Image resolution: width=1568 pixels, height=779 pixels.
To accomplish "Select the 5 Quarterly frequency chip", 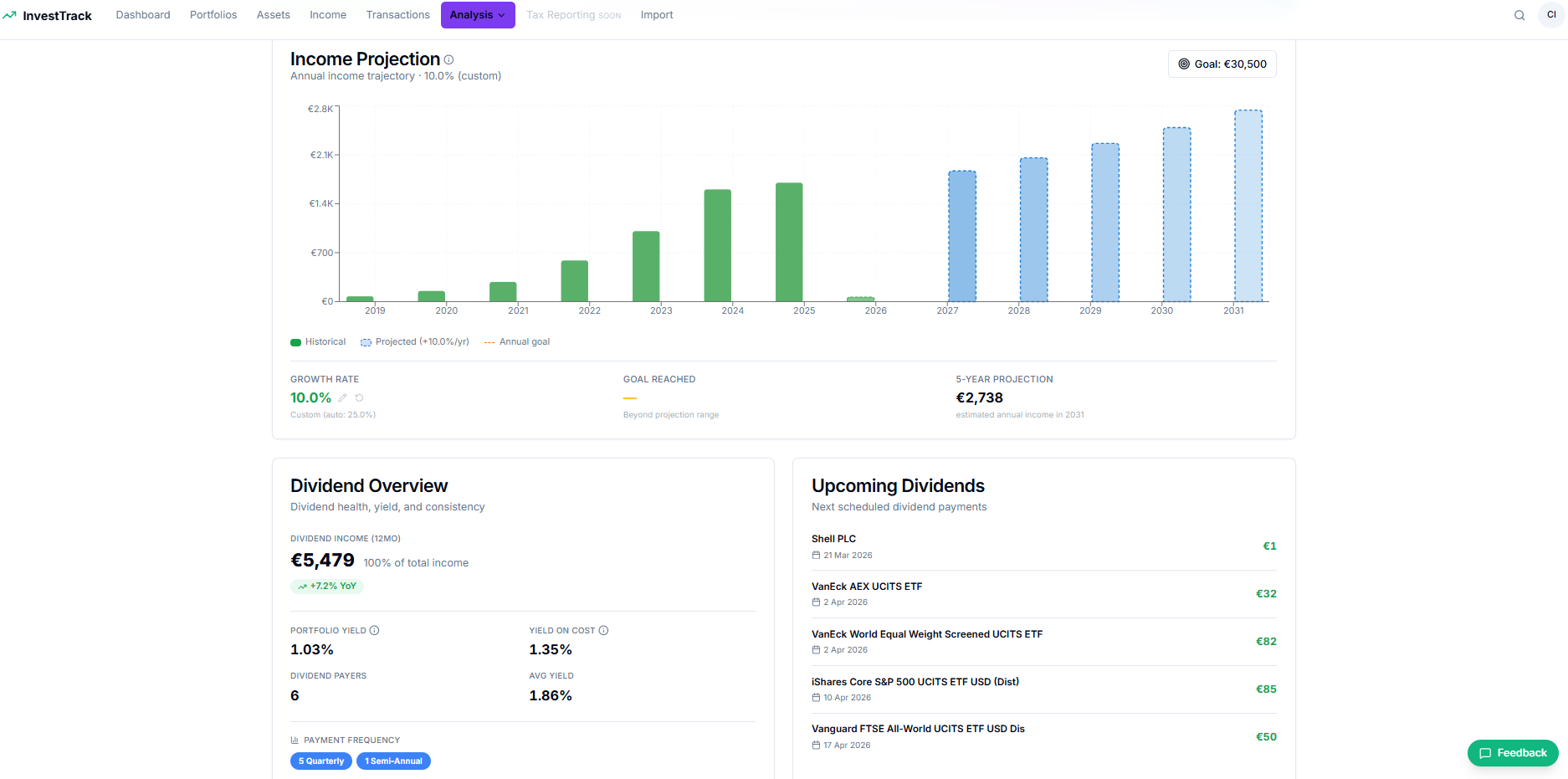I will point(321,761).
